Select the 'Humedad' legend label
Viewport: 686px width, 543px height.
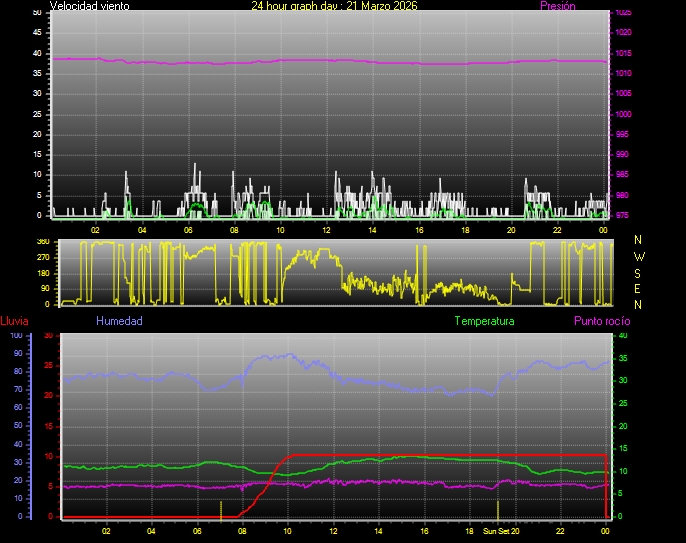pos(119,321)
